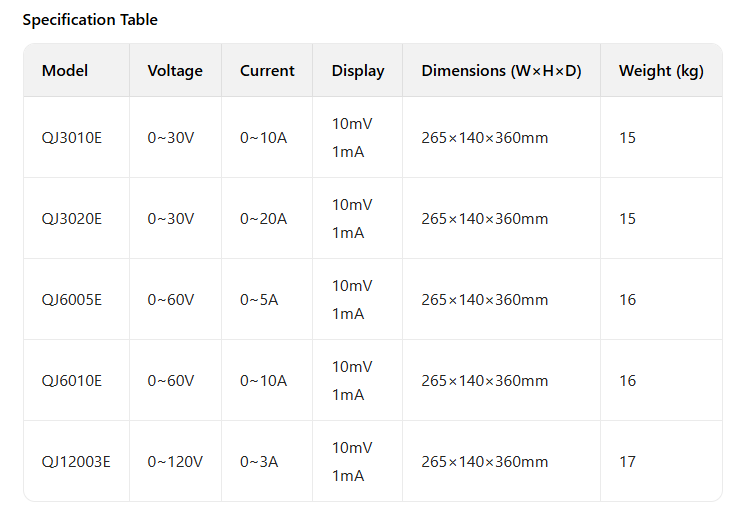Click the Weight (kg) column header
This screenshot has width=756, height=514.
[661, 71]
